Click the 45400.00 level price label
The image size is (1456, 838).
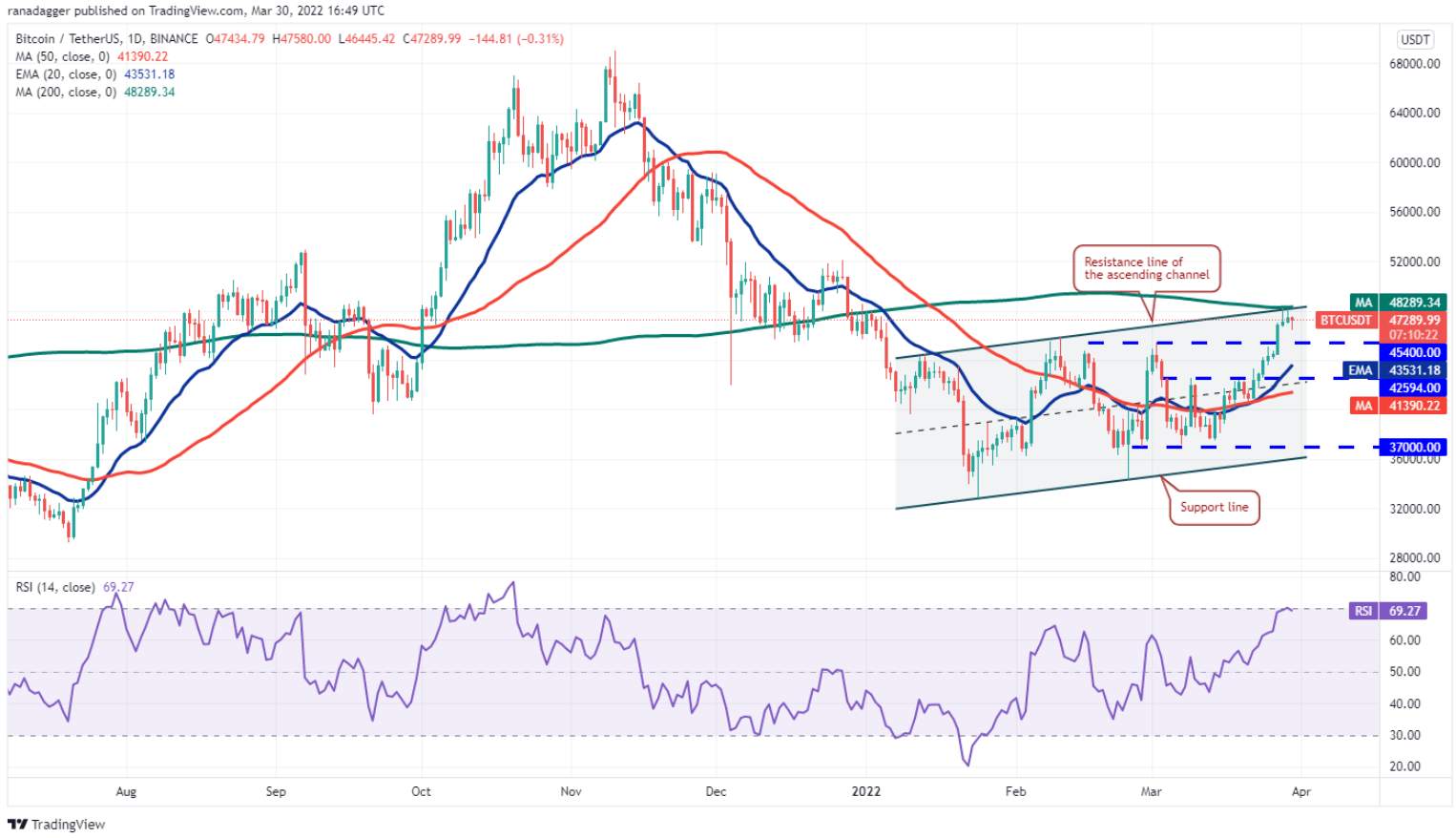(1414, 352)
